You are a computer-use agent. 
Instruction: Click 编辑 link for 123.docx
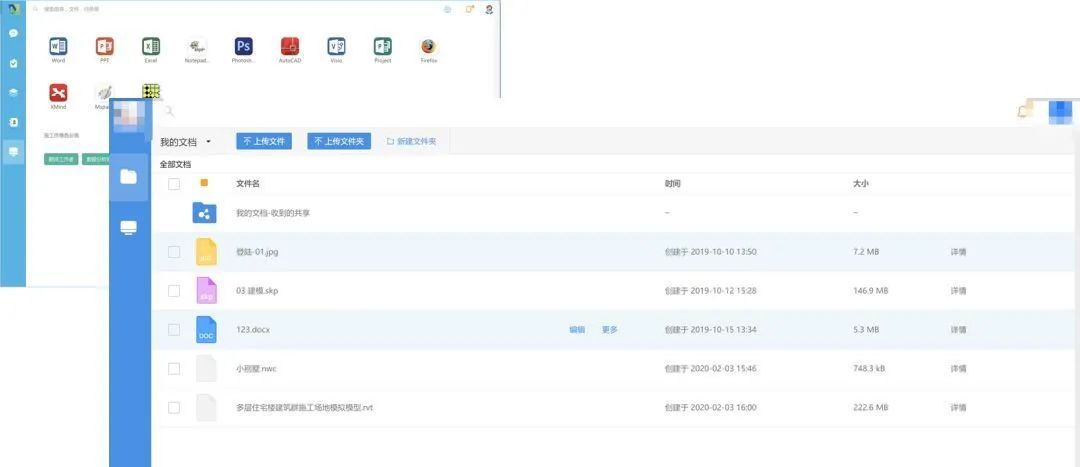[577, 329]
